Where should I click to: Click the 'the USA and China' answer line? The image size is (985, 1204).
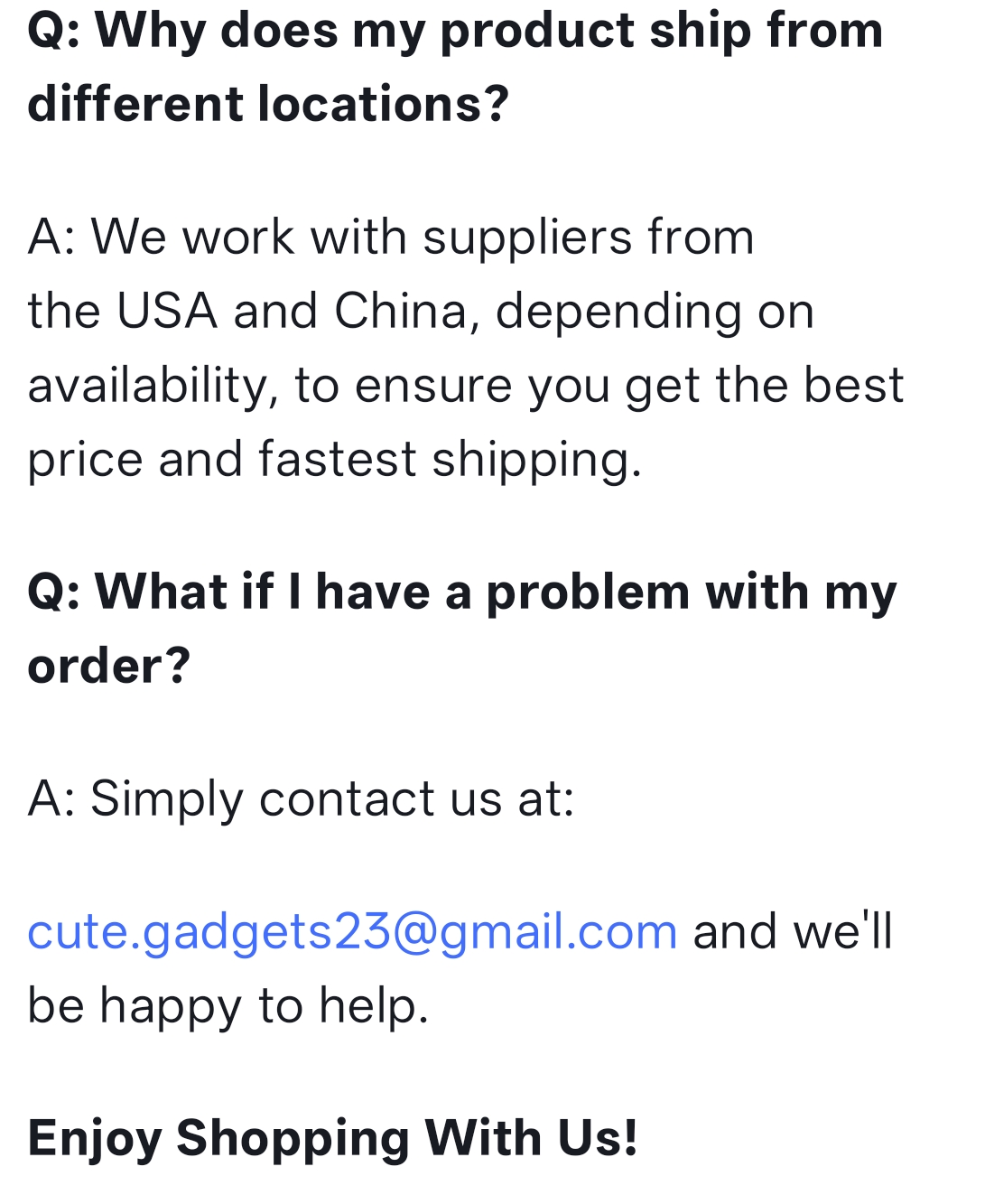(421, 312)
